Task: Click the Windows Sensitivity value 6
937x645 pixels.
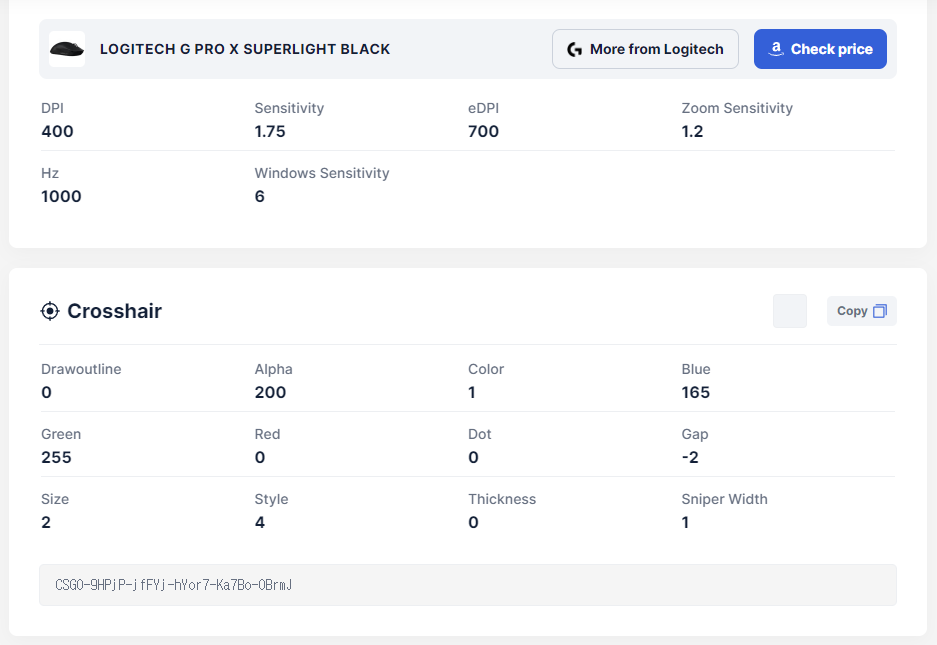Action: point(260,196)
